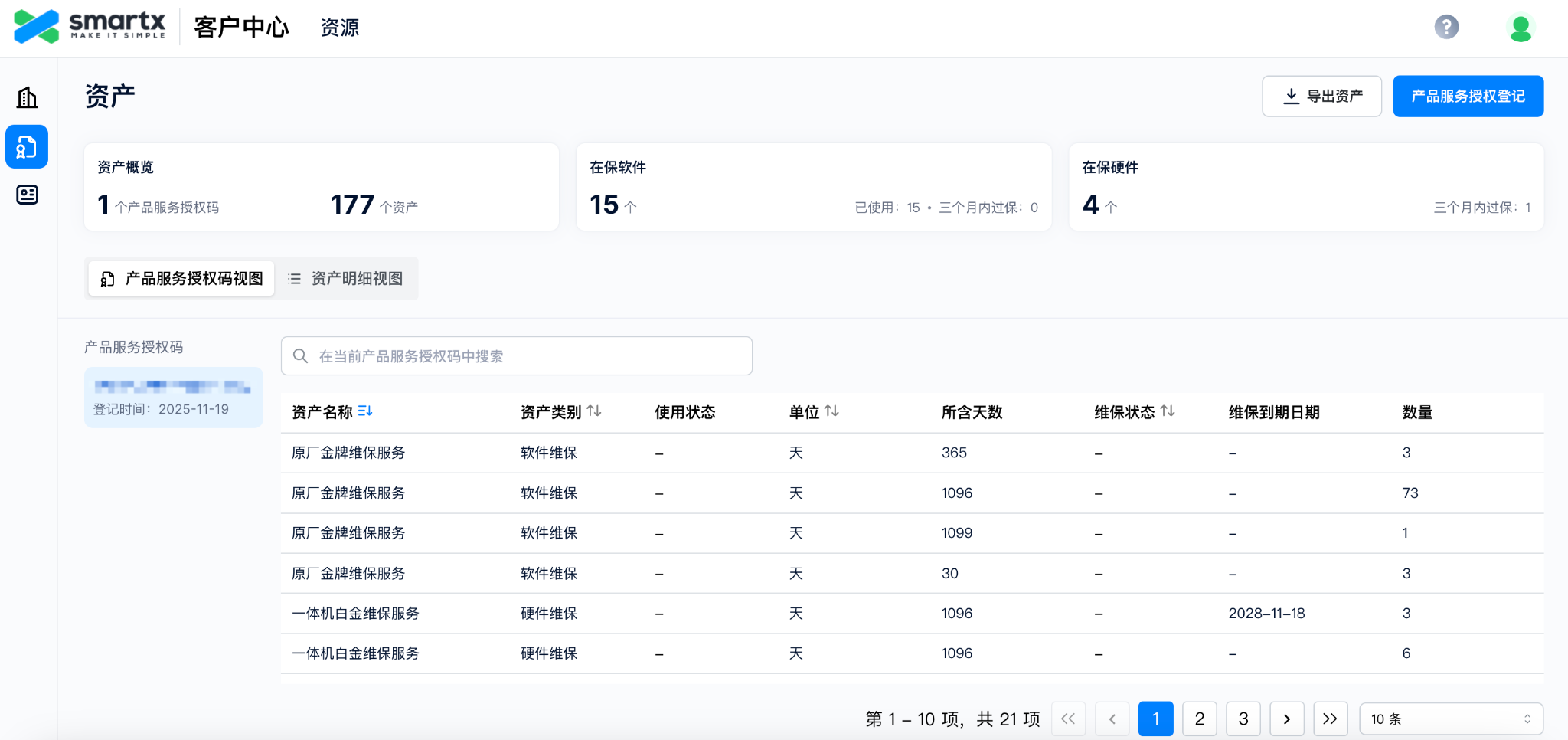Select the assets license icon in sidebar
This screenshot has width=1568, height=740.
pos(27,146)
